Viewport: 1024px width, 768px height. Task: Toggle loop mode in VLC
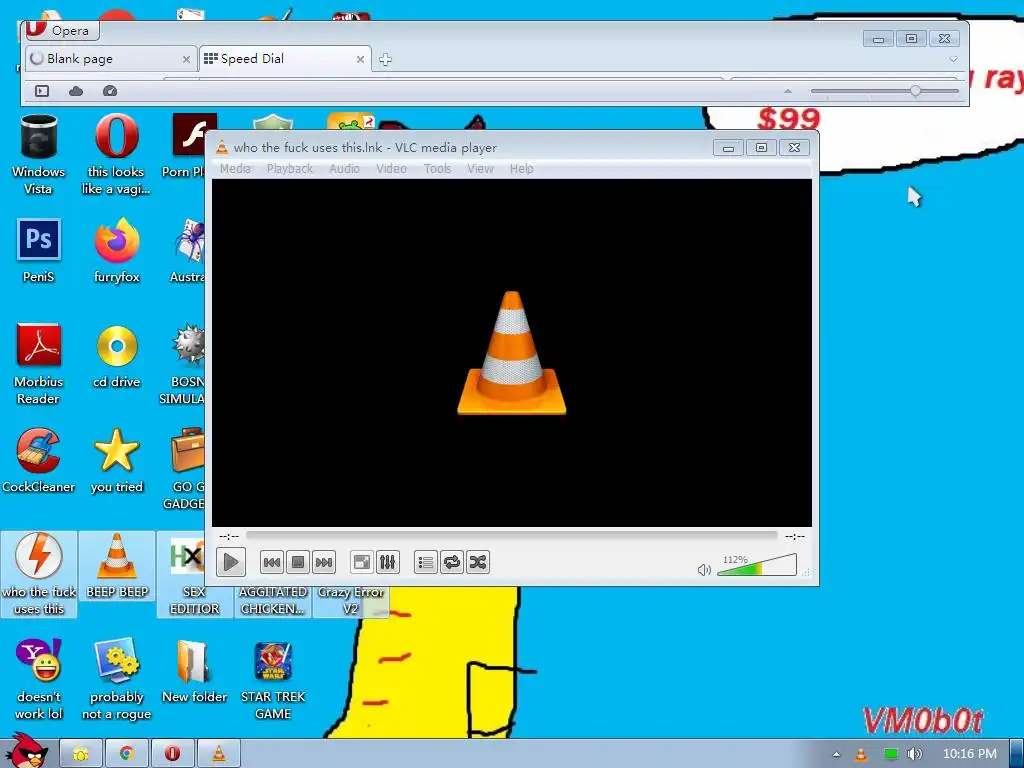click(452, 562)
